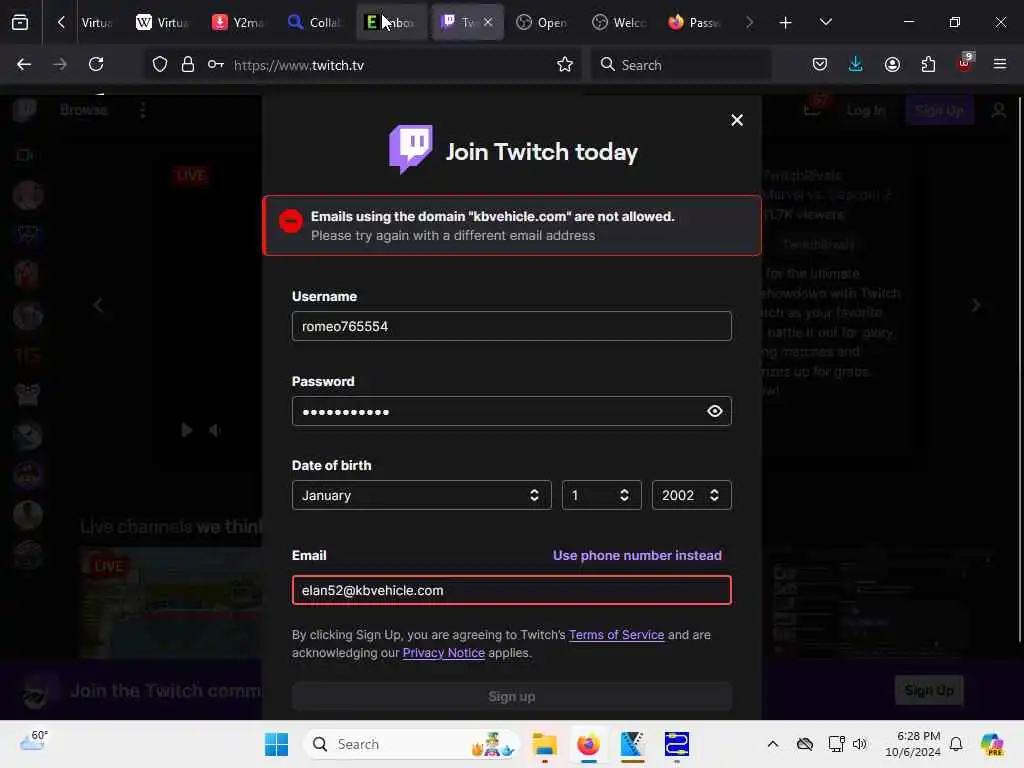The image size is (1024, 768).
Task: Open the Extensions puzzle icon
Action: click(x=928, y=65)
